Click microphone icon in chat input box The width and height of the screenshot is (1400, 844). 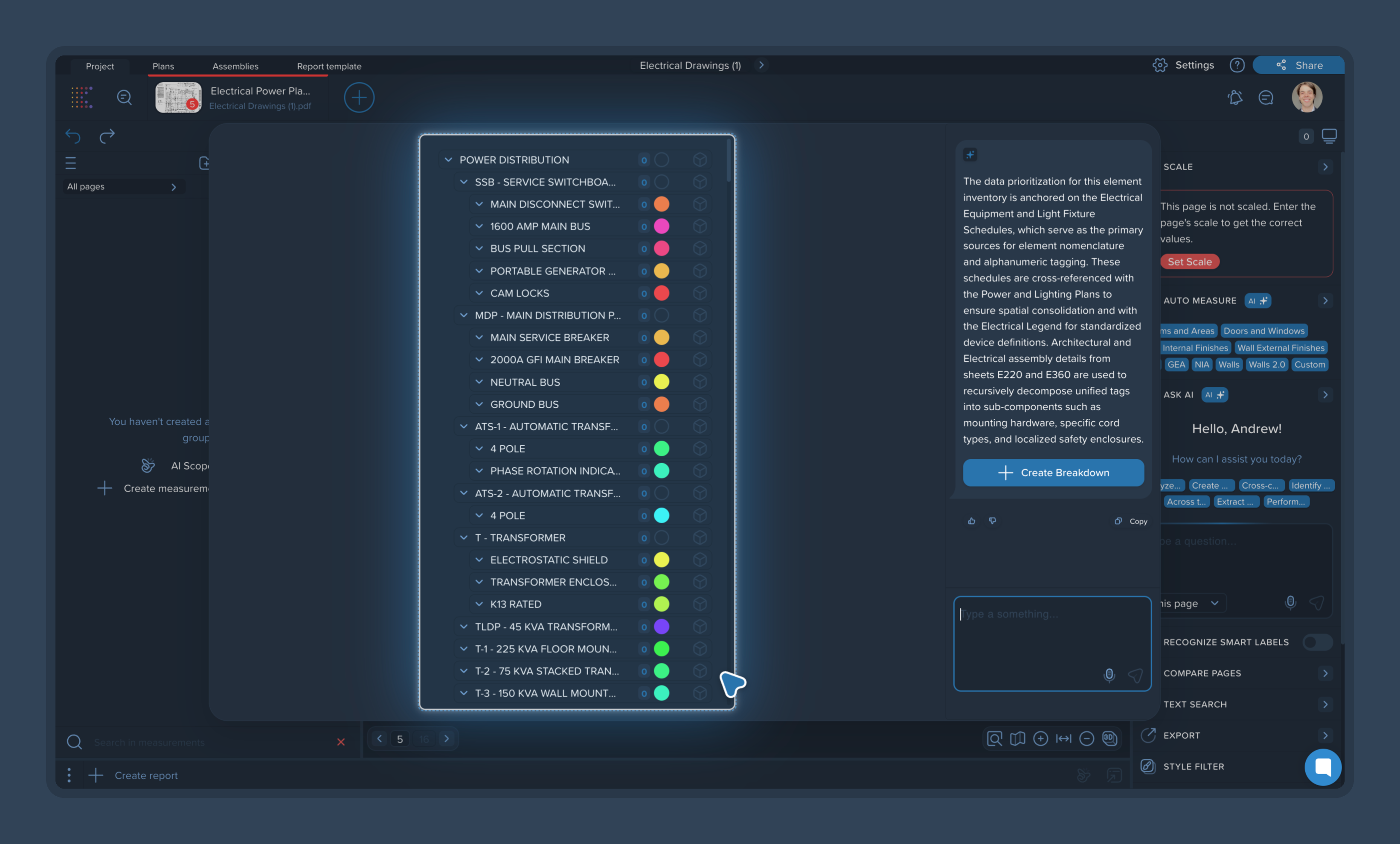(1109, 675)
